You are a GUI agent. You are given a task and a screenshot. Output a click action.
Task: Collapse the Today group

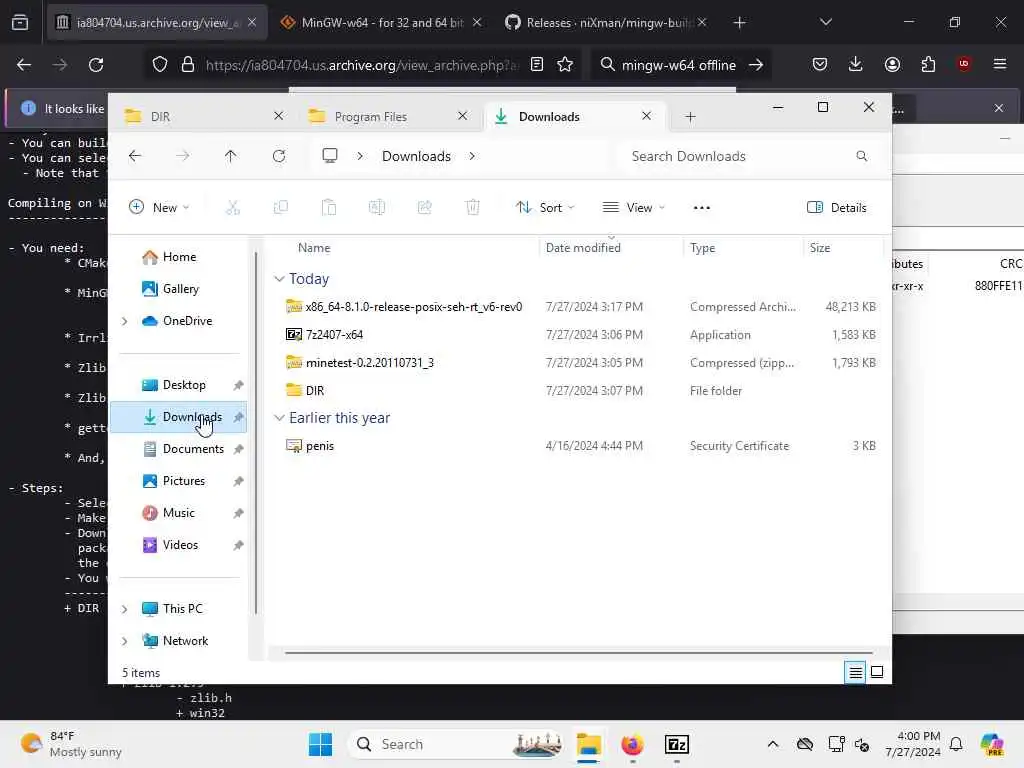click(280, 279)
